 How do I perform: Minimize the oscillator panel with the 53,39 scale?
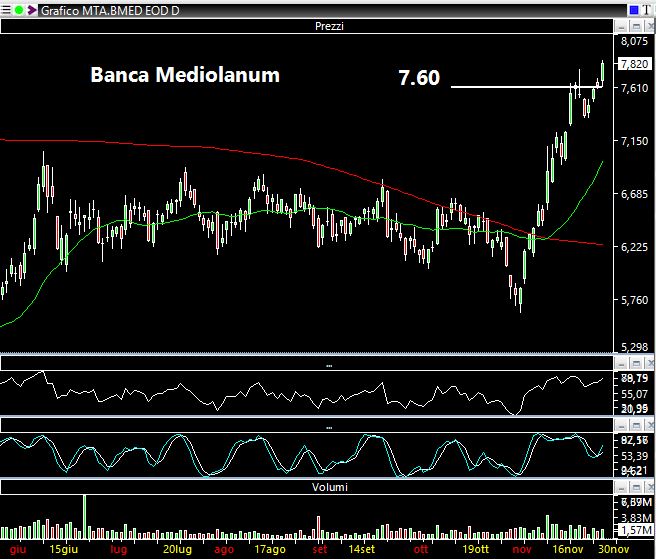point(622,426)
